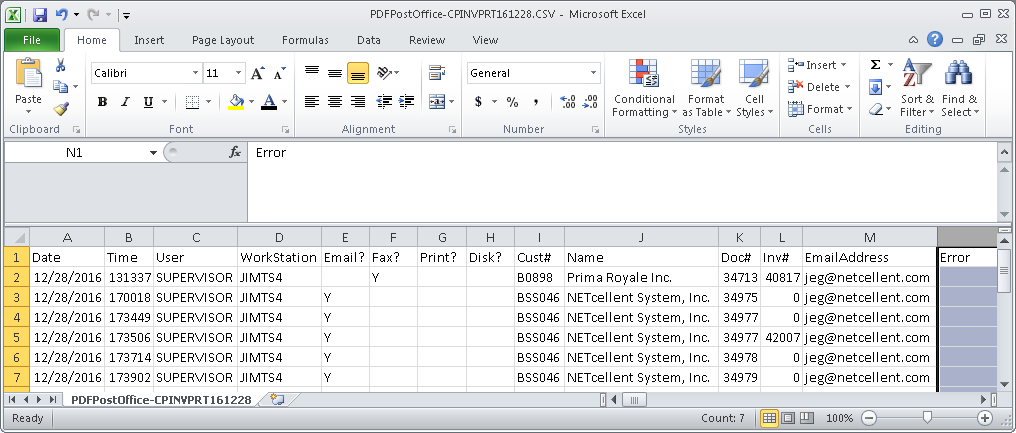Open the File backstage menu
This screenshot has width=1016, height=433.
[31, 40]
